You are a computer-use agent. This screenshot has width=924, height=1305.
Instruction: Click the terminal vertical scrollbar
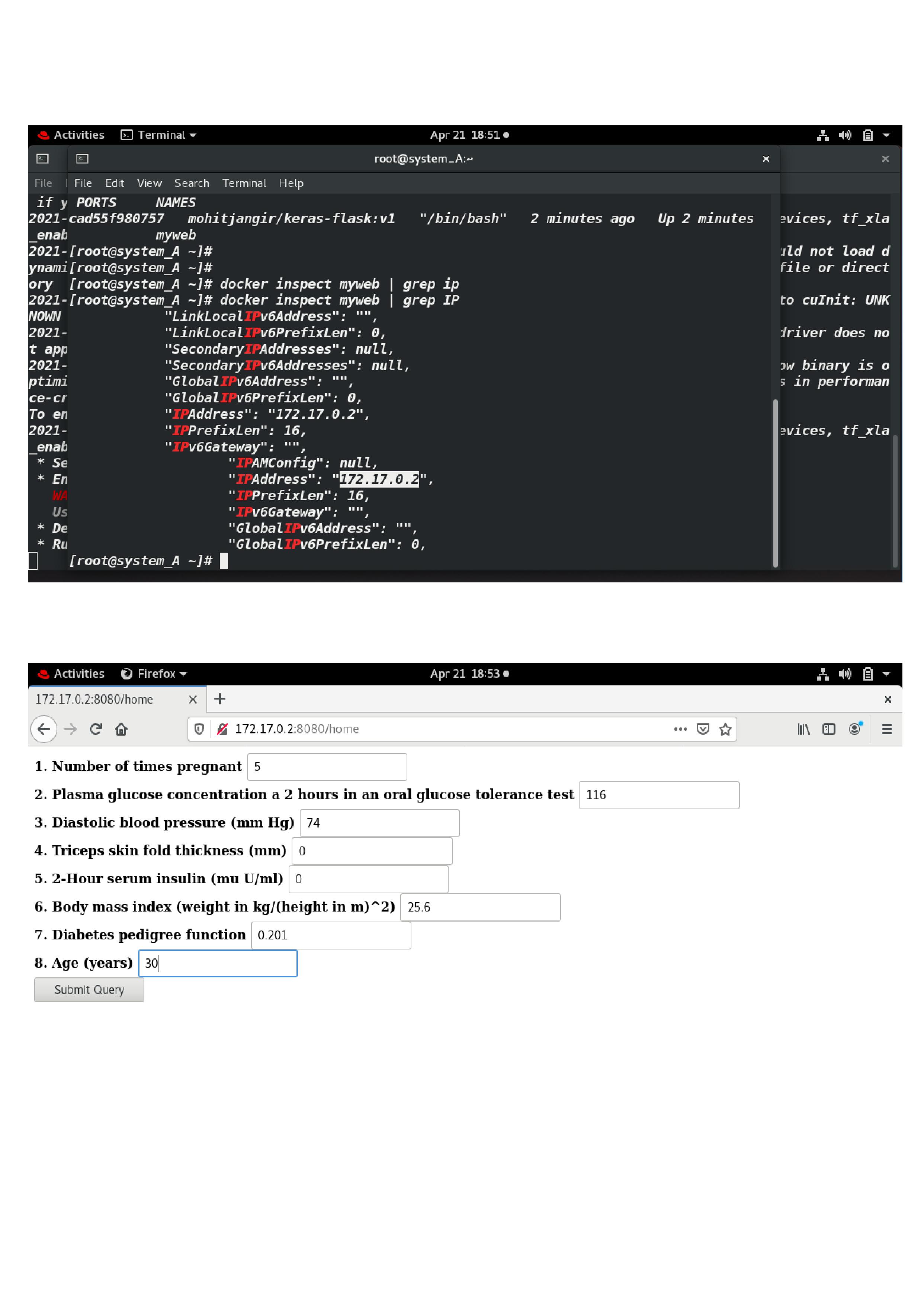[x=775, y=483]
